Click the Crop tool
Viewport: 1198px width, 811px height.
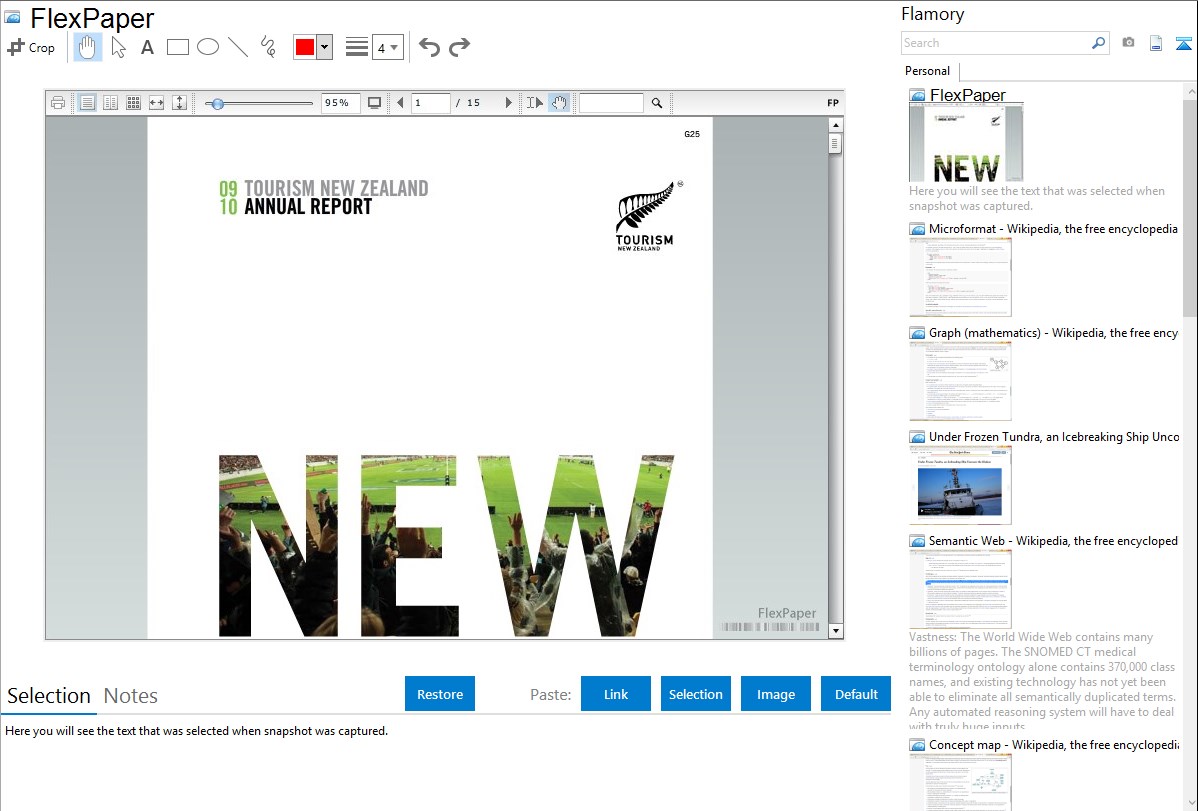point(31,47)
